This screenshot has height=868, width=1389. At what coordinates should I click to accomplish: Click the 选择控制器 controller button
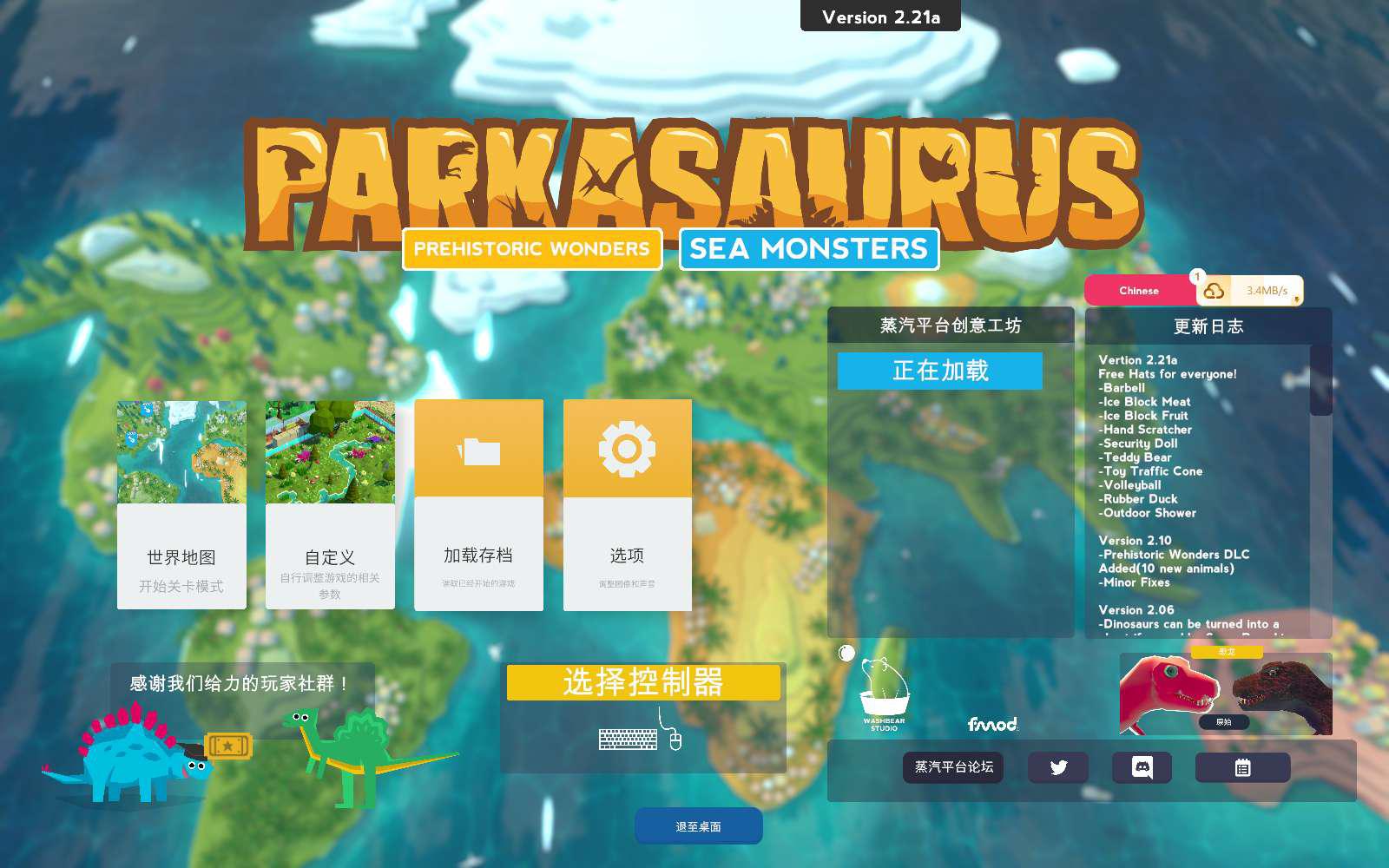(x=643, y=682)
